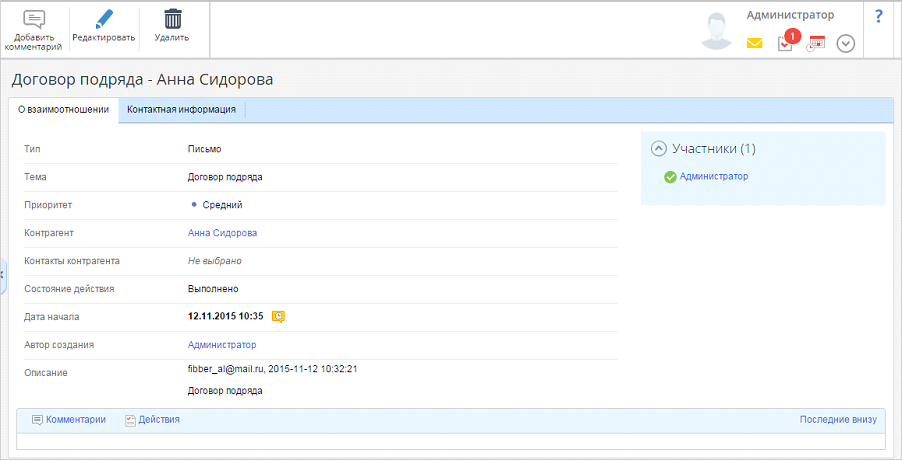Click the Добавить комментарий toolbar button

tap(34, 30)
